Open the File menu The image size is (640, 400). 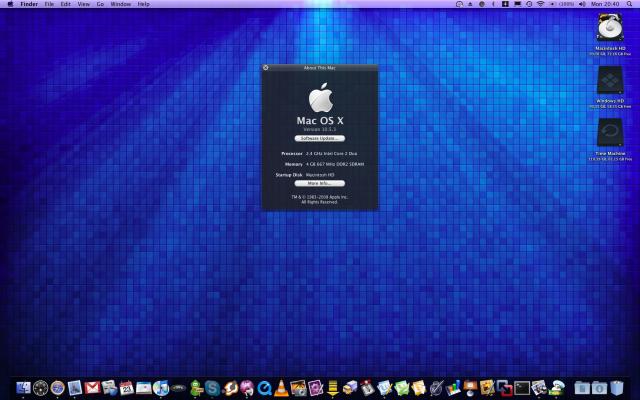click(x=49, y=4)
